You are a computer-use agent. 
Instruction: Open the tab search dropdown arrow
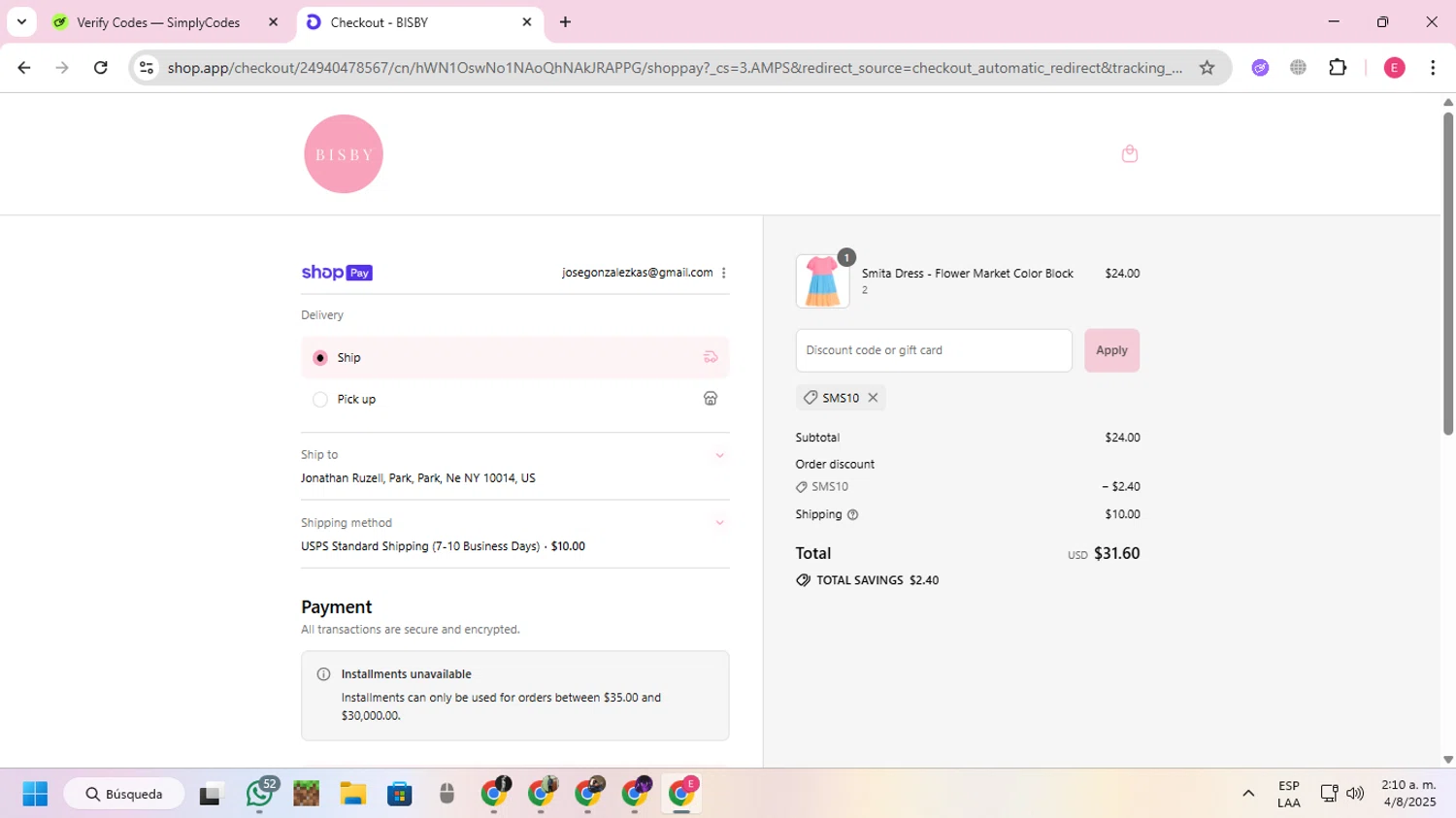pyautogui.click(x=21, y=21)
